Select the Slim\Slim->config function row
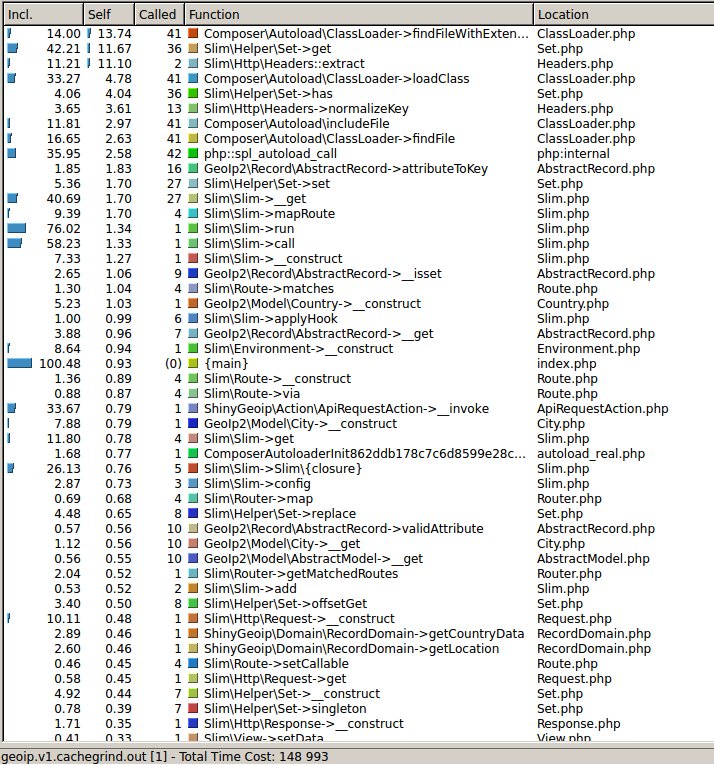This screenshot has width=714, height=765. pyautogui.click(x=359, y=483)
